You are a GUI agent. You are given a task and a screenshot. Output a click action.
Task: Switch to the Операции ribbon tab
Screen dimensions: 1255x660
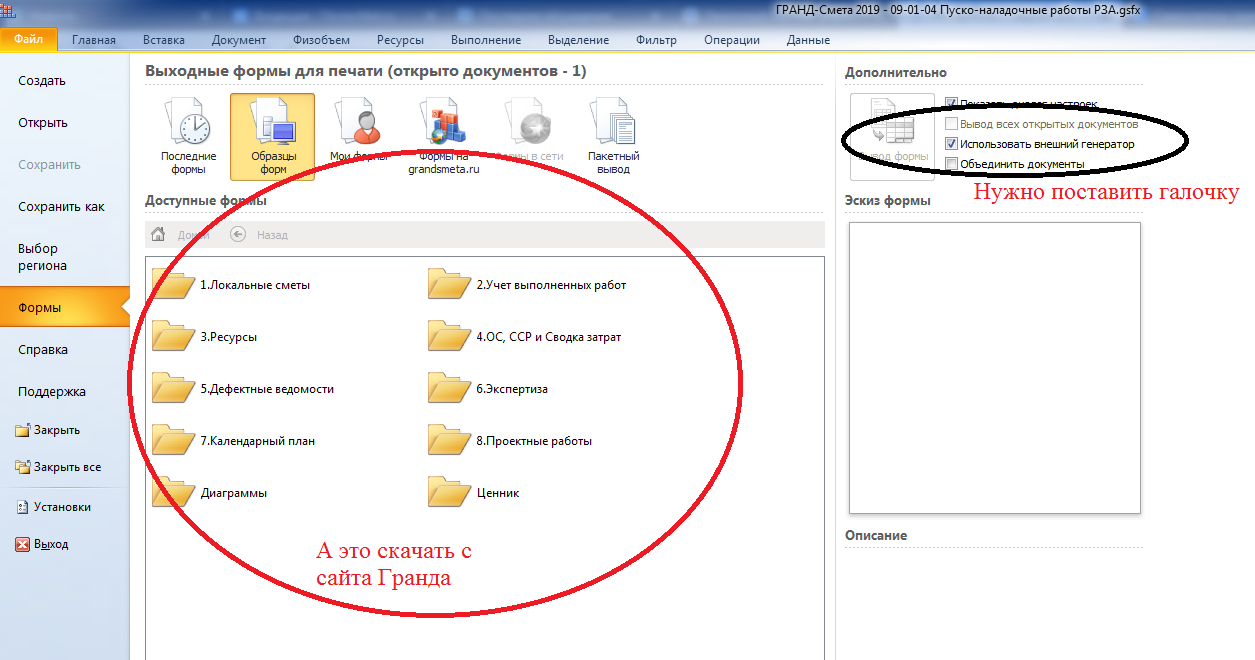[x=732, y=40]
